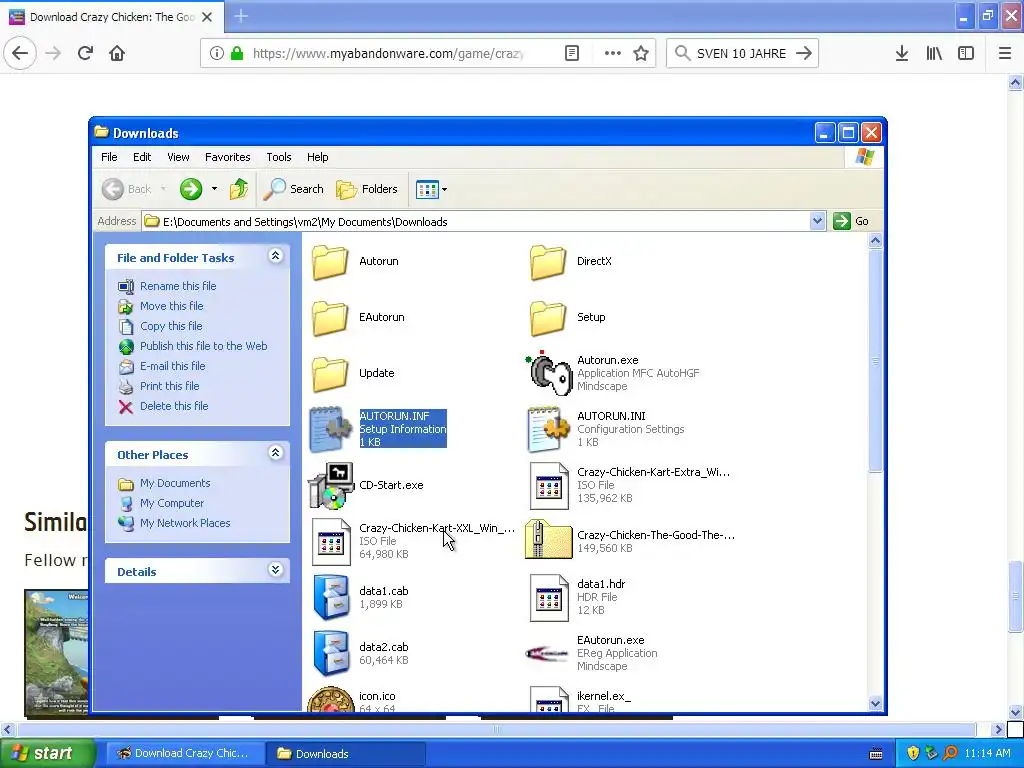Toggle Firefox reader view icon
This screenshot has height=768, width=1024.
coord(572,54)
